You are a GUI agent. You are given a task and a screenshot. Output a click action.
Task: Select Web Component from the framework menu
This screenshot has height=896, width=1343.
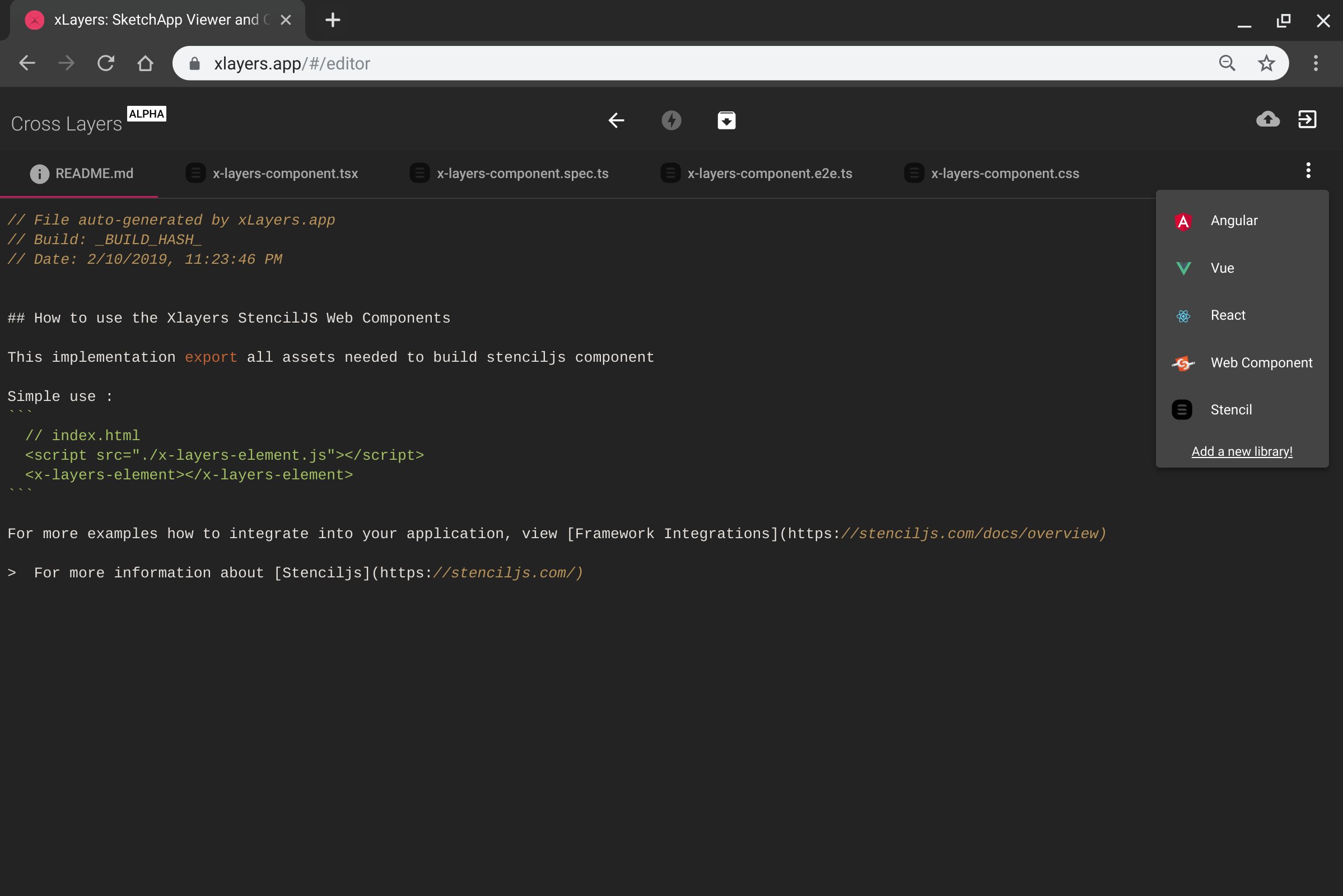pos(1242,363)
